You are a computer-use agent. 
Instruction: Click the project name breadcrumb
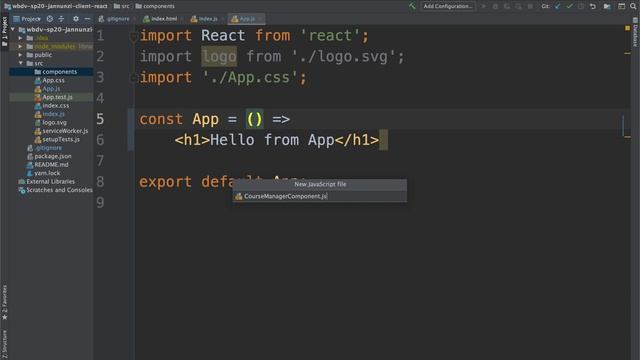click(56, 6)
